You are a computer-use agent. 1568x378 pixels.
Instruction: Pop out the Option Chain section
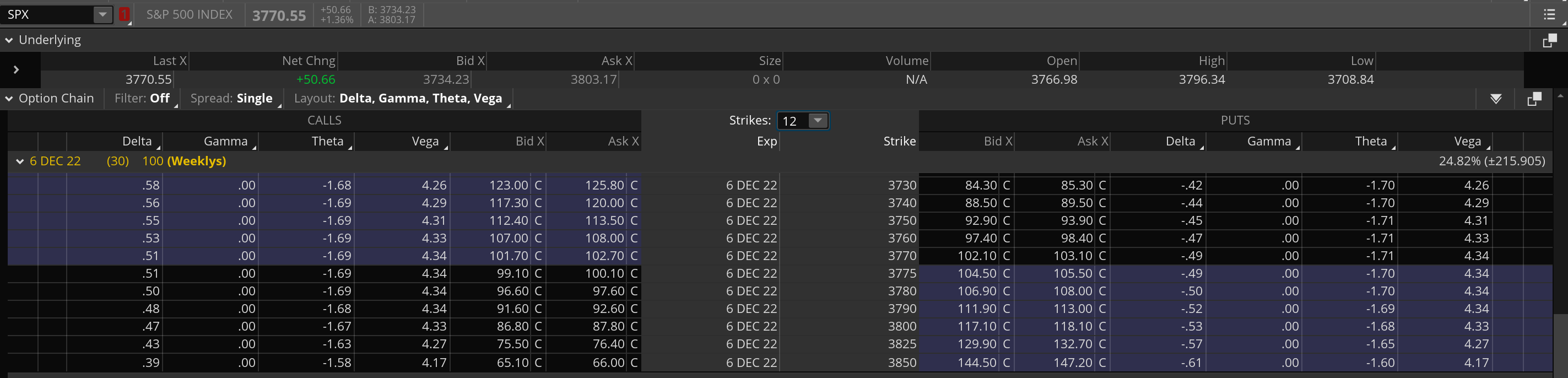pyautogui.click(x=1534, y=99)
